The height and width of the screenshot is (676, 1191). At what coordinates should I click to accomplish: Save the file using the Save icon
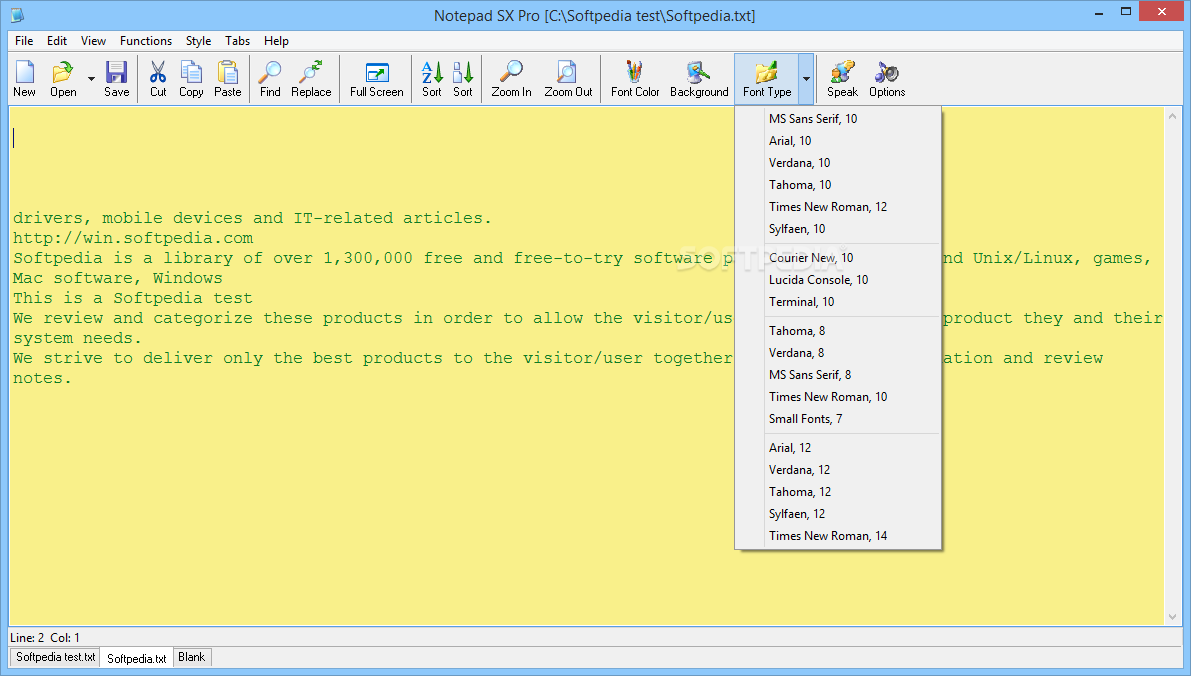(116, 79)
